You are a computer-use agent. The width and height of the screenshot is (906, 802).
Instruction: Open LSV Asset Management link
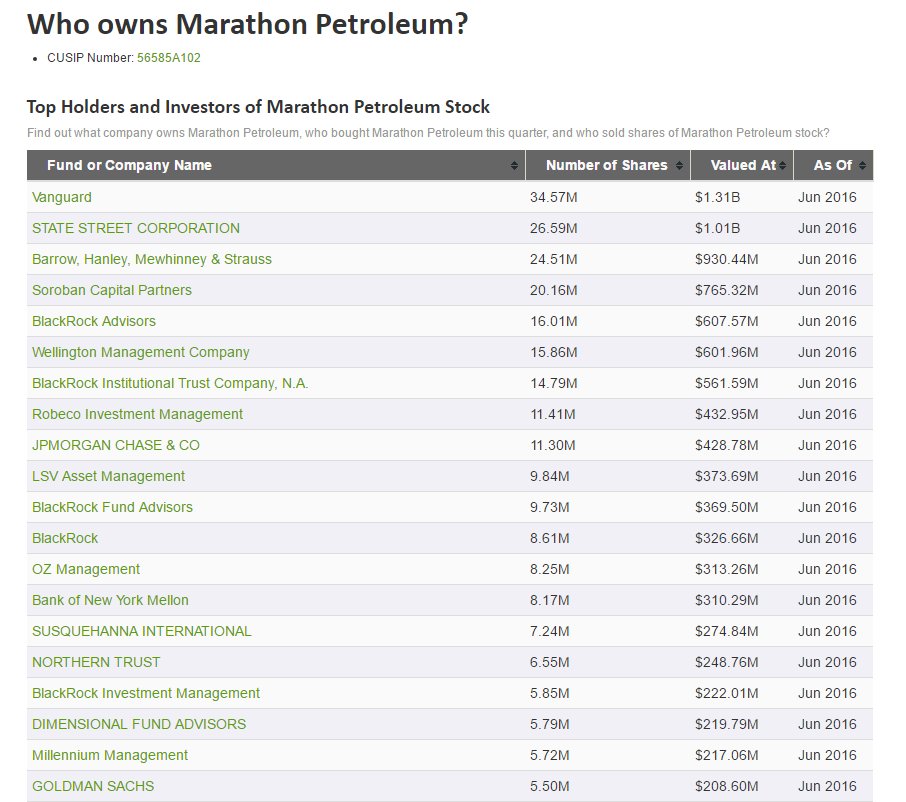(x=108, y=476)
